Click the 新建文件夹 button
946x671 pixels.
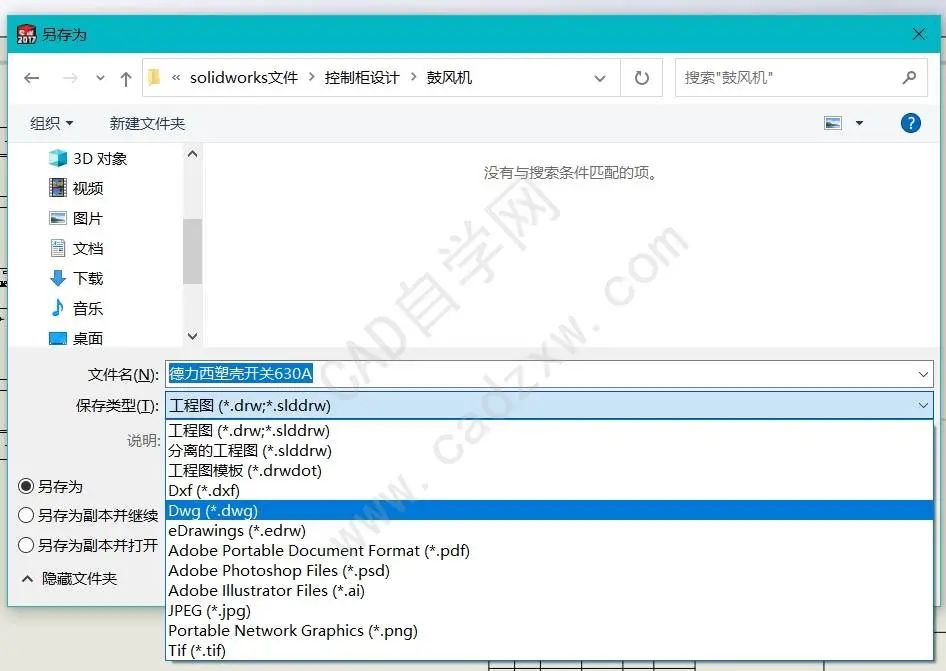click(x=147, y=123)
